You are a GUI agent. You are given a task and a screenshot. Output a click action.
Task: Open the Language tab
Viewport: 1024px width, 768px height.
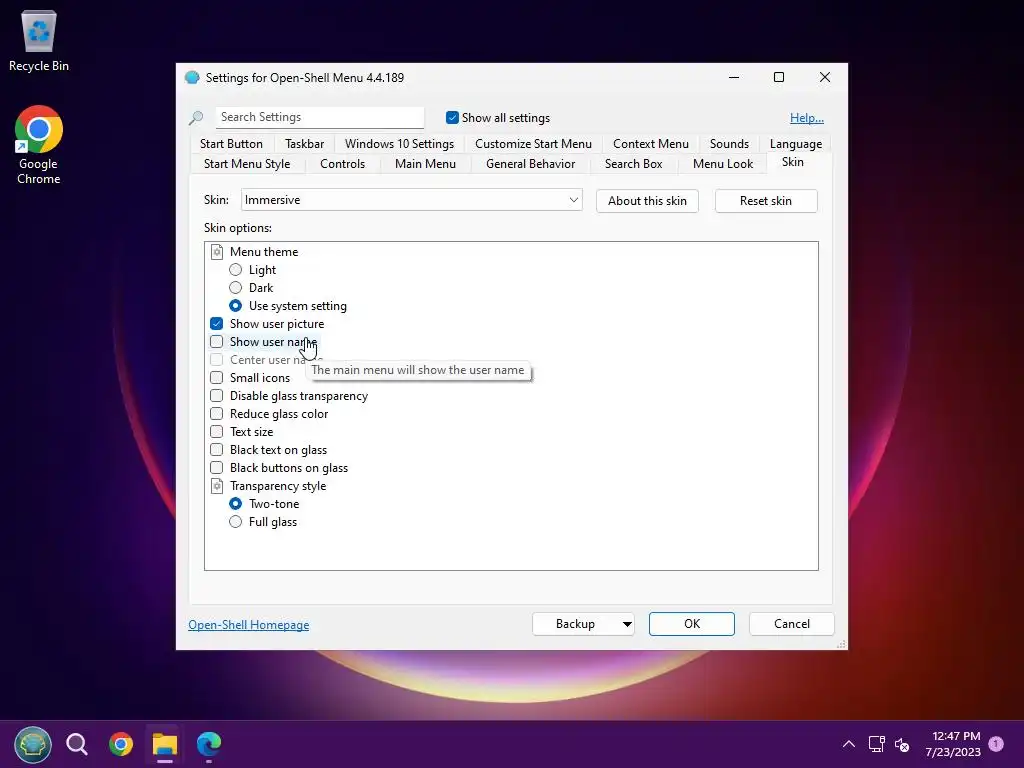coord(795,144)
